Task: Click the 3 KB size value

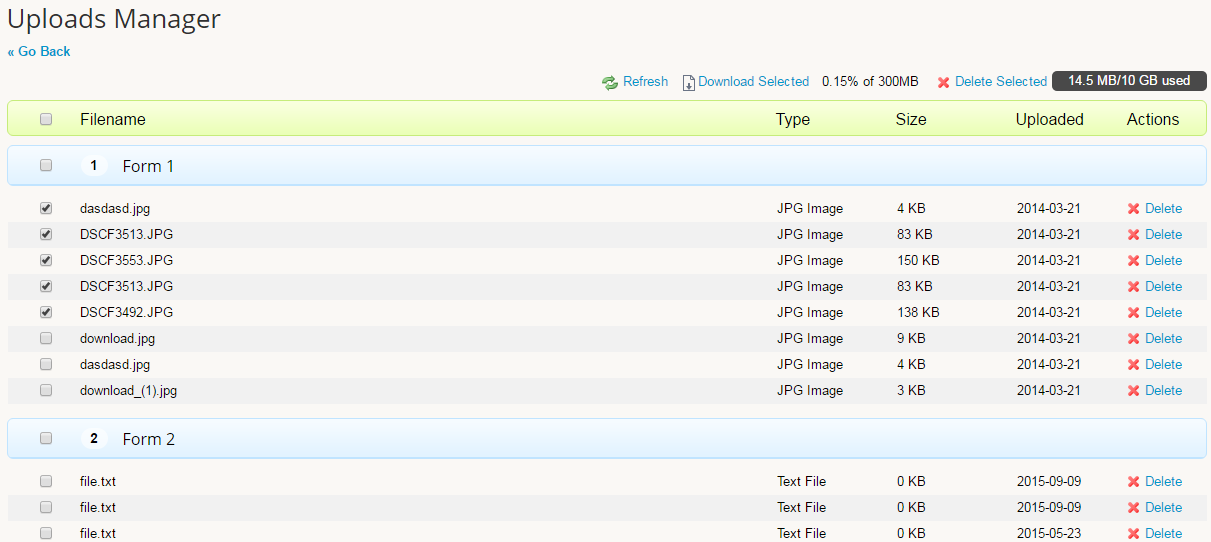Action: click(911, 391)
